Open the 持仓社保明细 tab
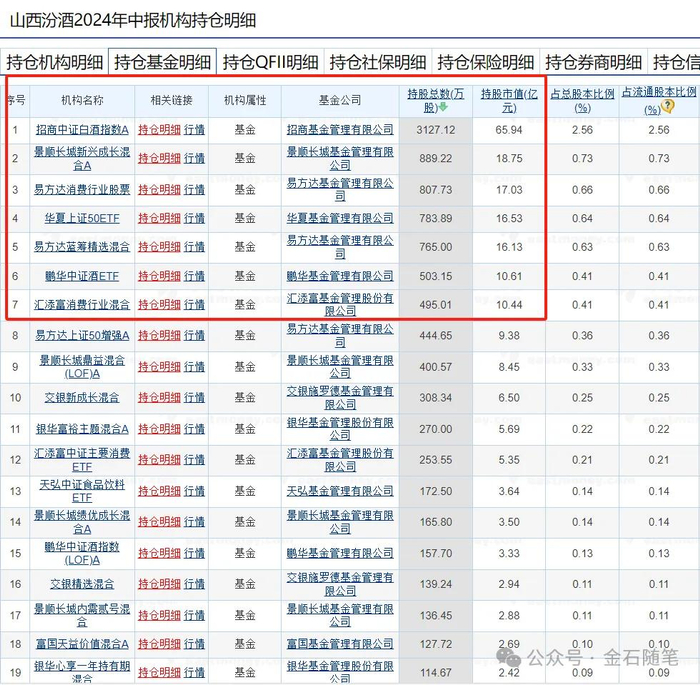 click(x=378, y=62)
